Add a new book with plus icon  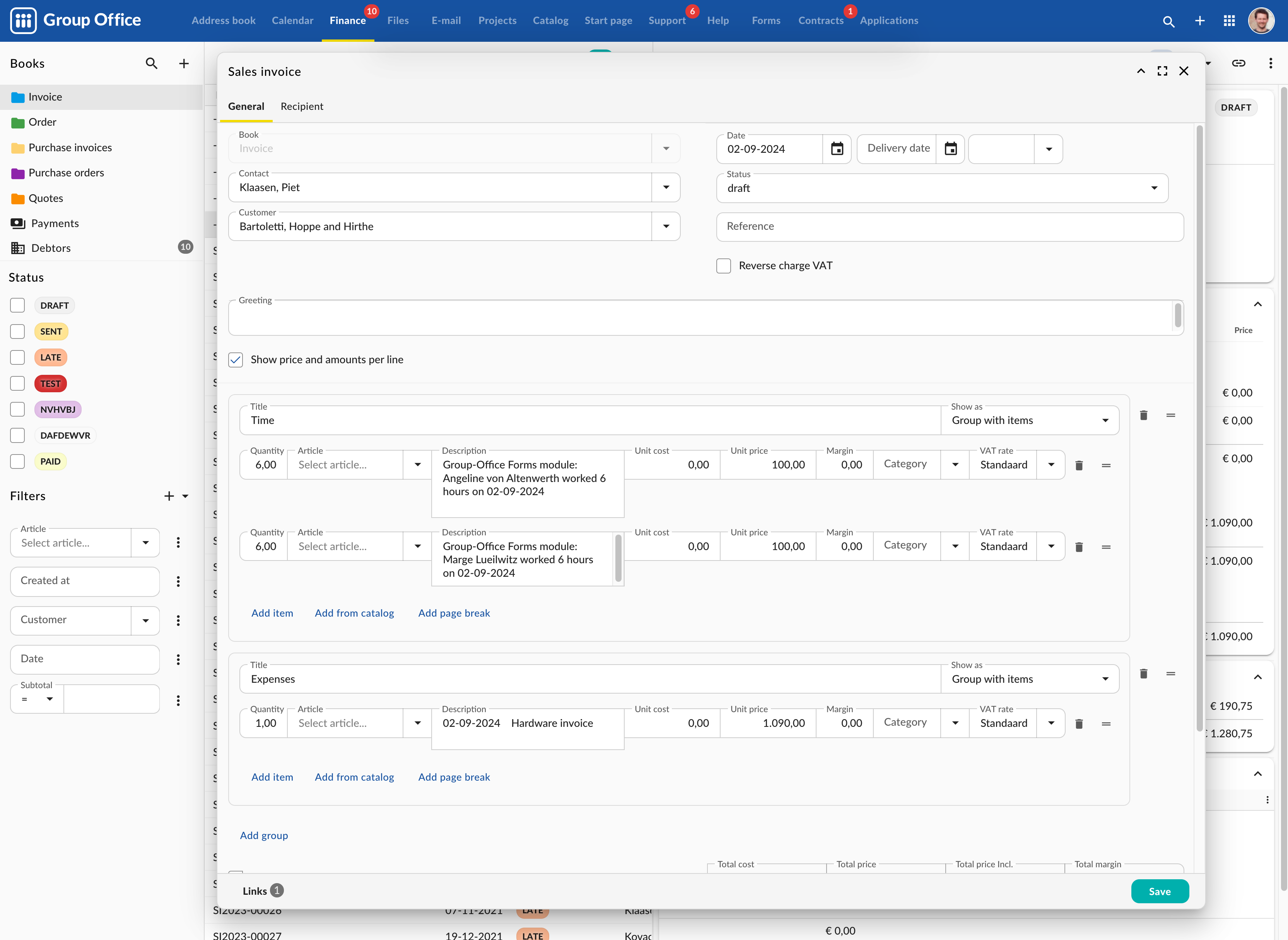tap(184, 63)
